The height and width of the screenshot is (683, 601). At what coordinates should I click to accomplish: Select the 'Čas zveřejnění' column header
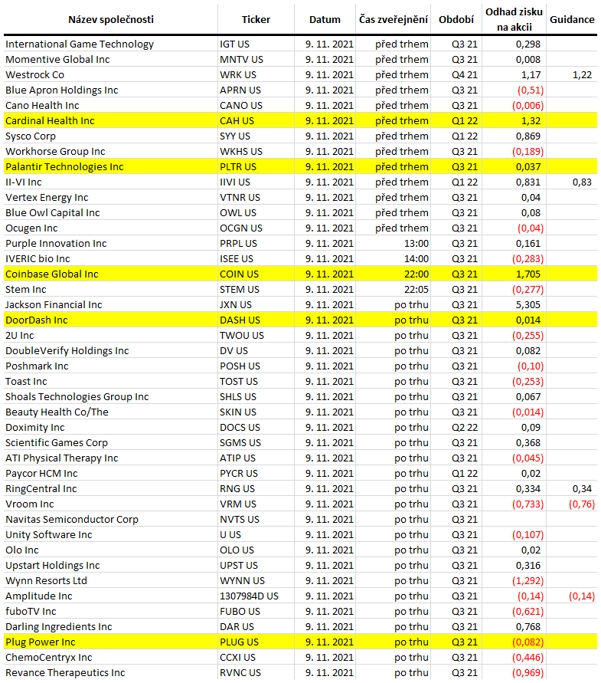pyautogui.click(x=393, y=20)
